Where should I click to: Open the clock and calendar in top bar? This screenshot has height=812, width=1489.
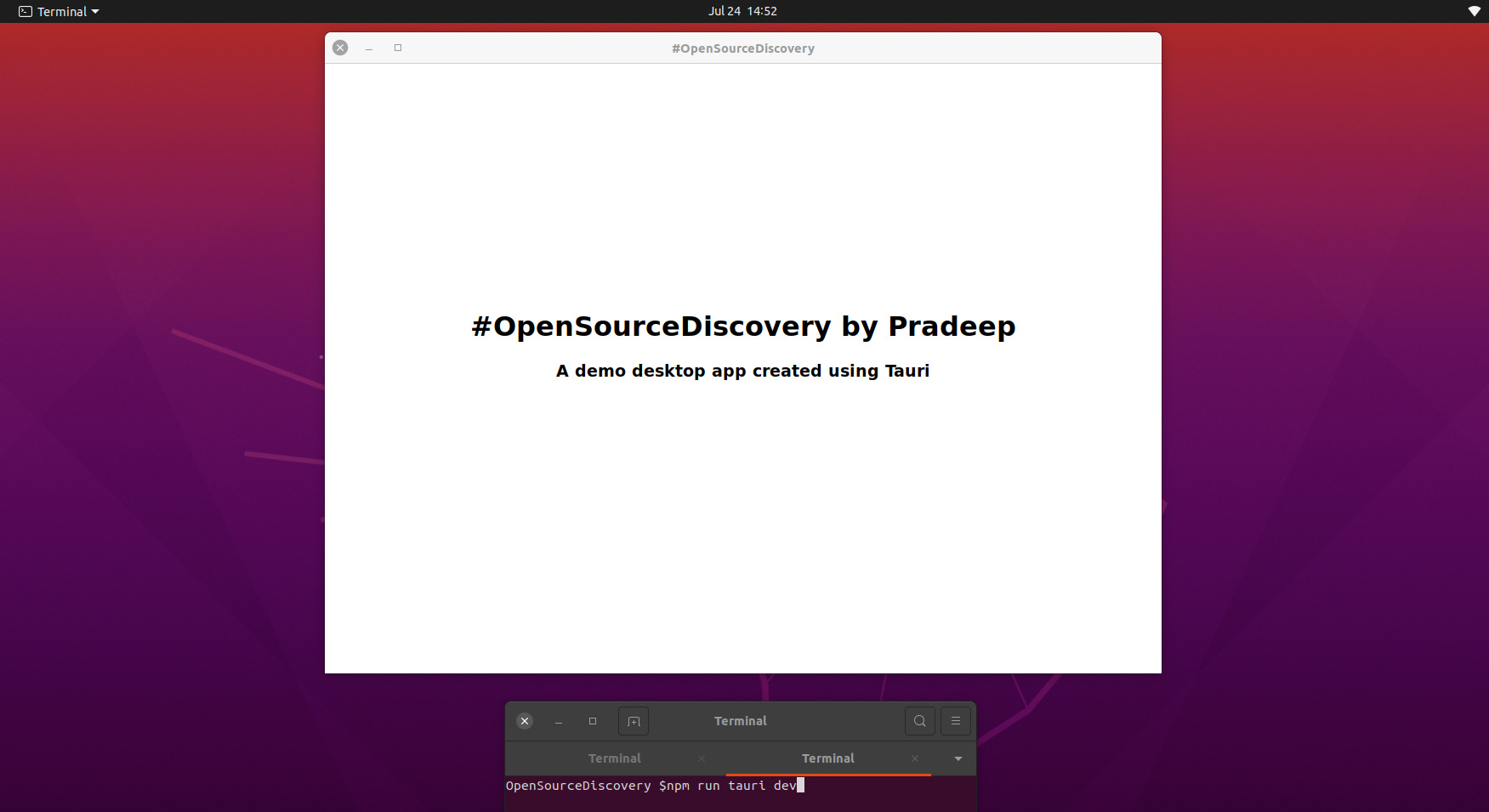[x=742, y=11]
